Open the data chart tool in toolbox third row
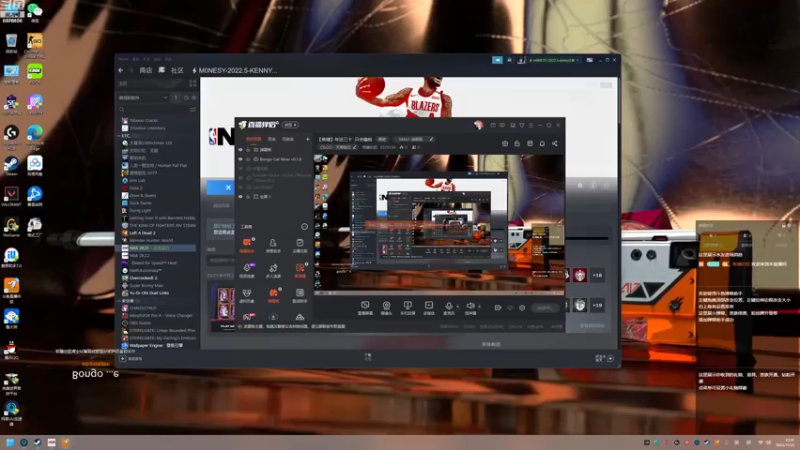 tap(299, 295)
